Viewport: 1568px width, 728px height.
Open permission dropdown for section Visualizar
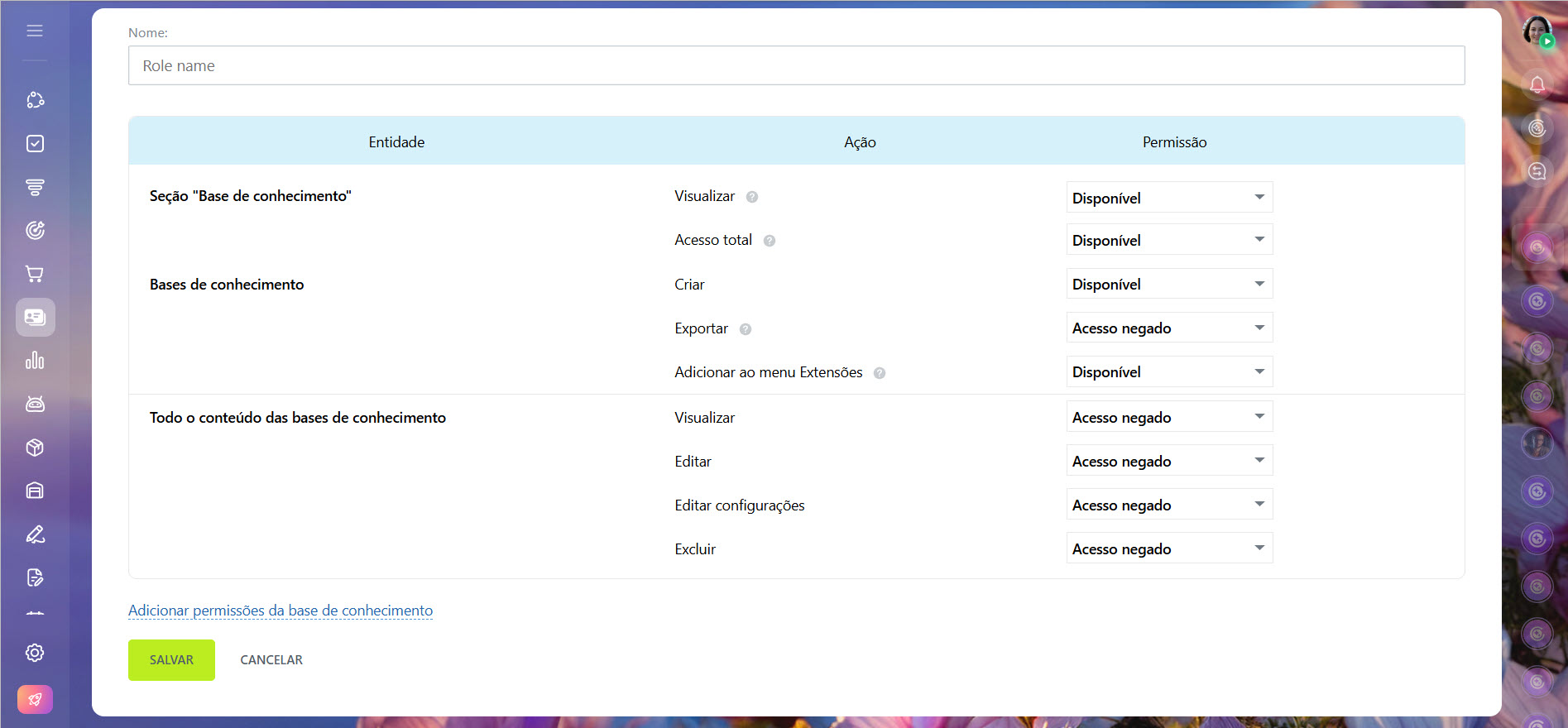click(x=1168, y=198)
